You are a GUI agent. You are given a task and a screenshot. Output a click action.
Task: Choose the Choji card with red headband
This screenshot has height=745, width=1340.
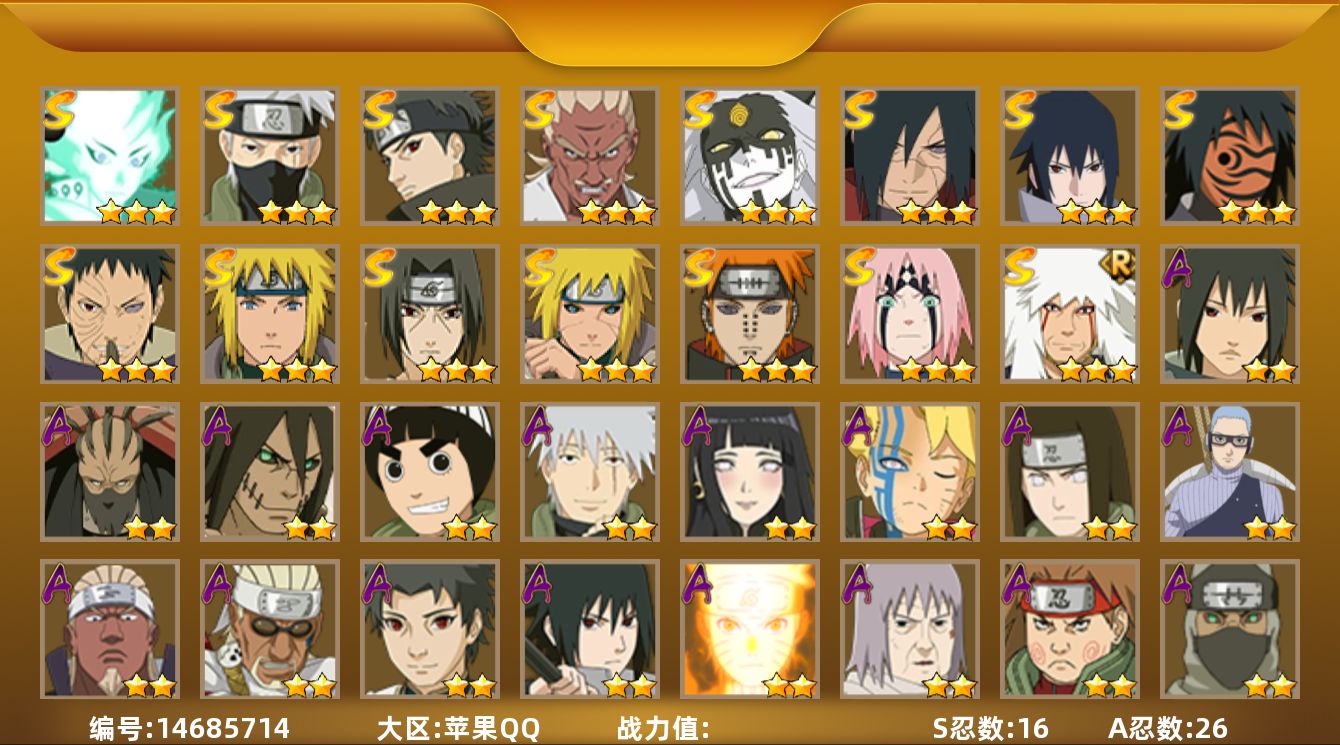[1070, 630]
